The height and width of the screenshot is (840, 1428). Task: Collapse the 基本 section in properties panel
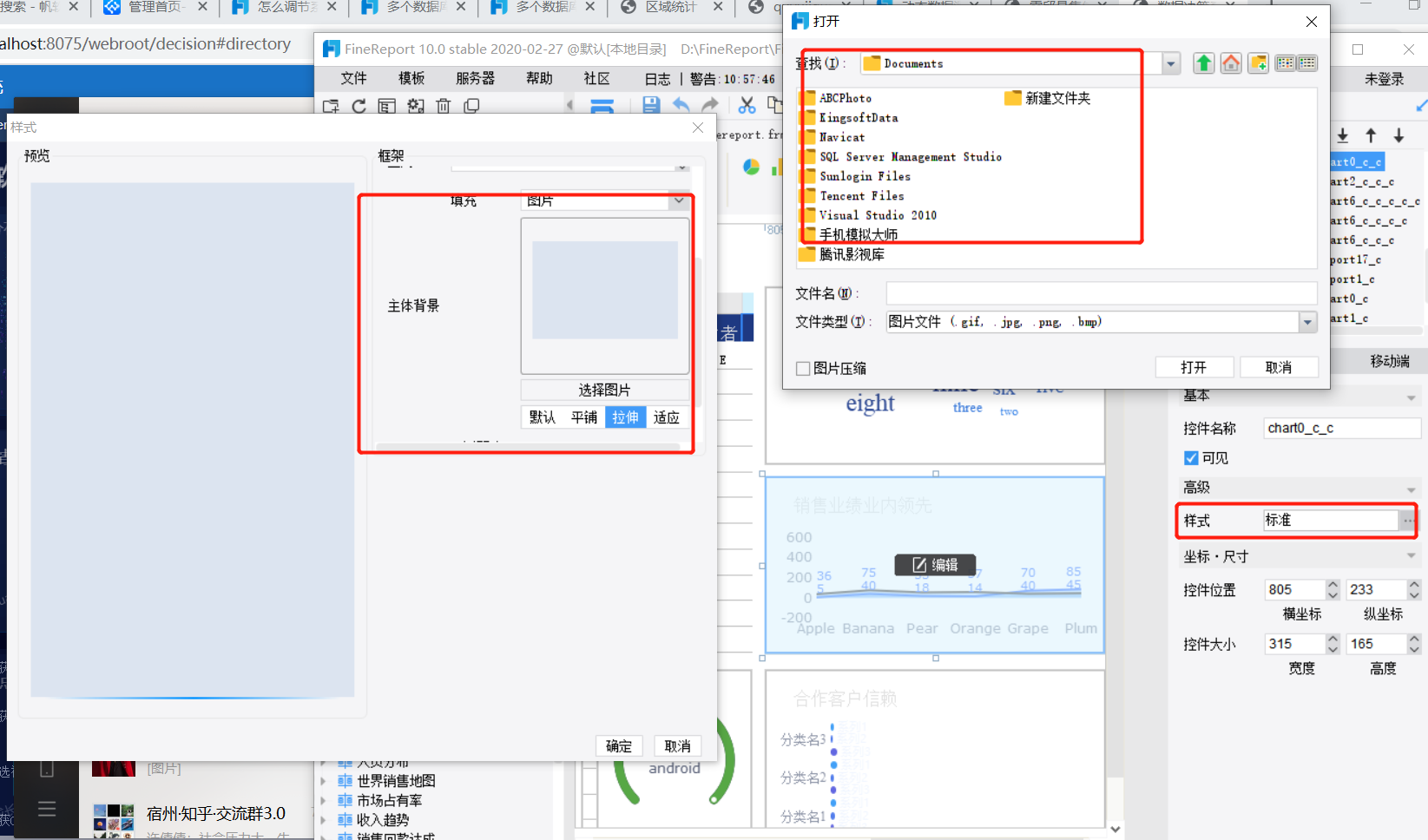click(x=1411, y=397)
